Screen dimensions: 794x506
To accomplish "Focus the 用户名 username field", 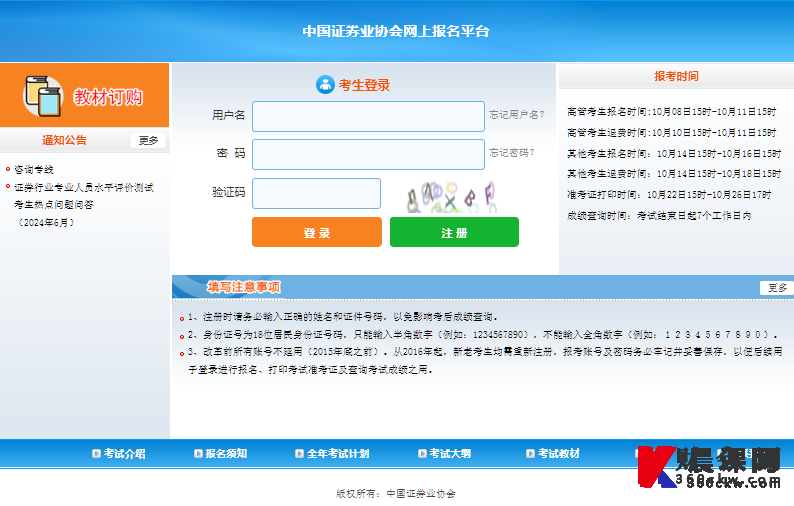I will pyautogui.click(x=368, y=116).
